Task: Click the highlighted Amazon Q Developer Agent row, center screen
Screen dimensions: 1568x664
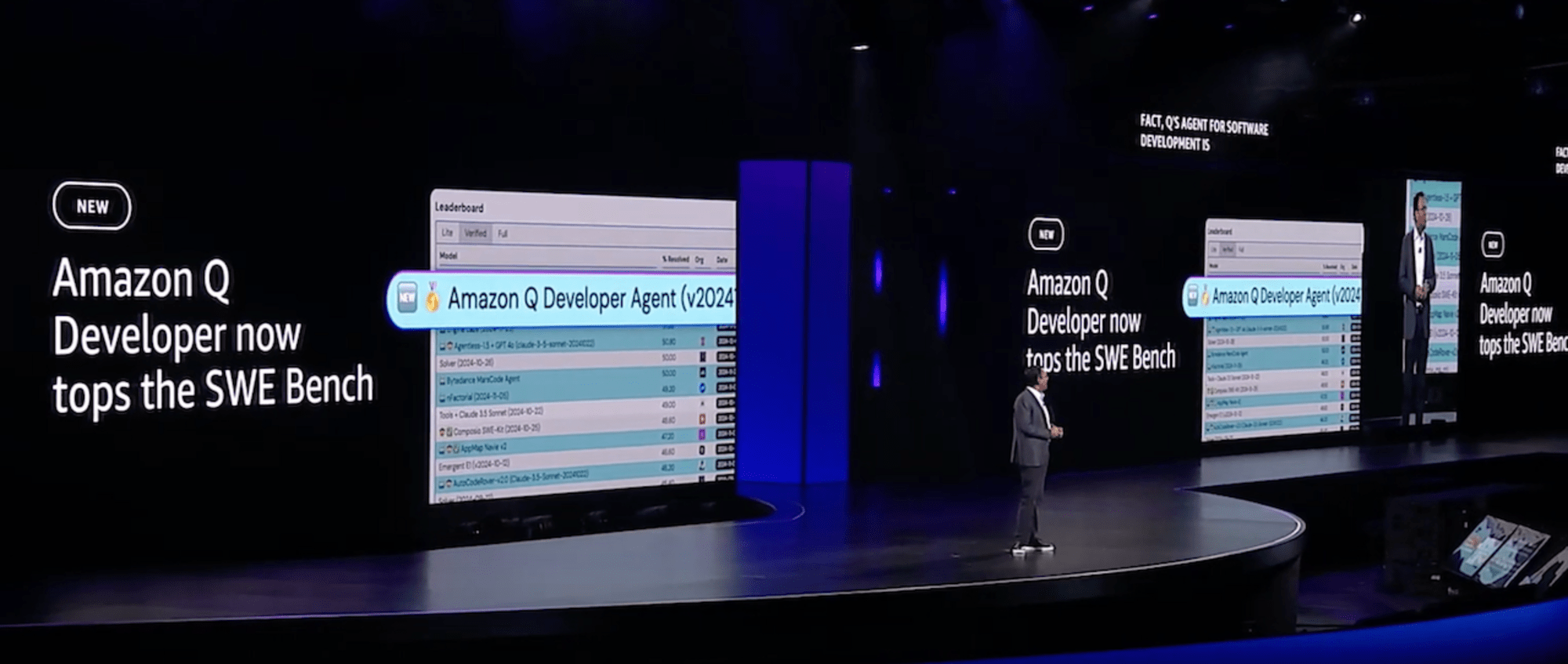Action: click(1272, 296)
